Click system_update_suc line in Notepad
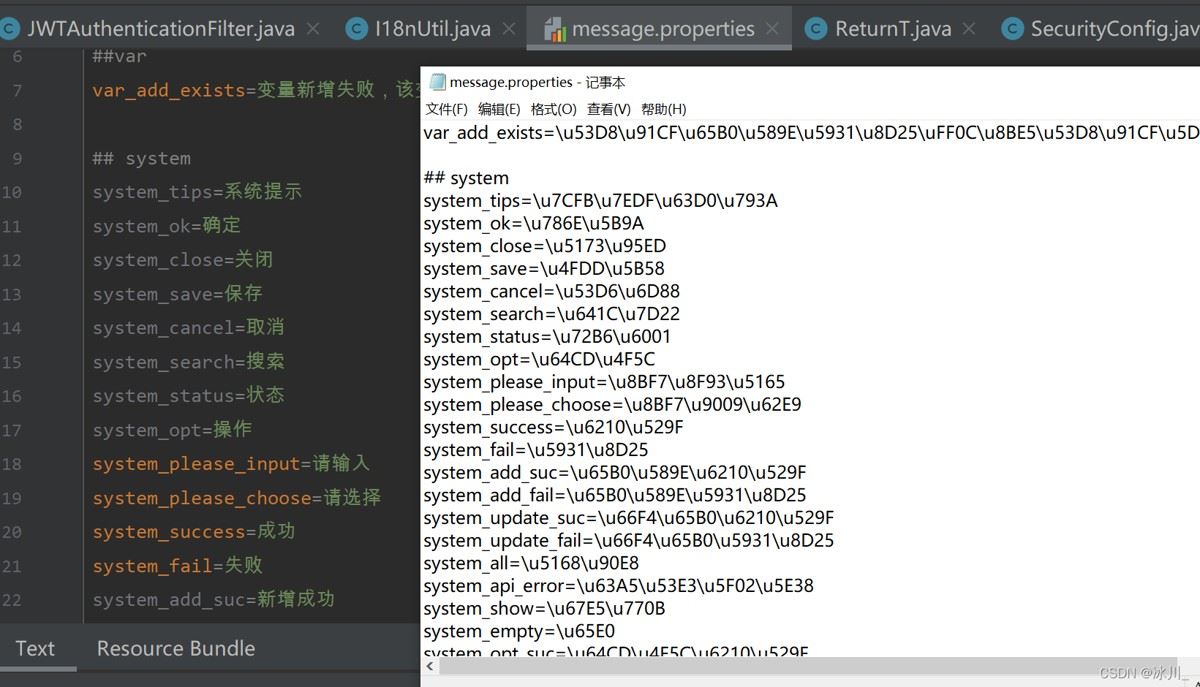Image resolution: width=1200 pixels, height=687 pixels. [628, 518]
